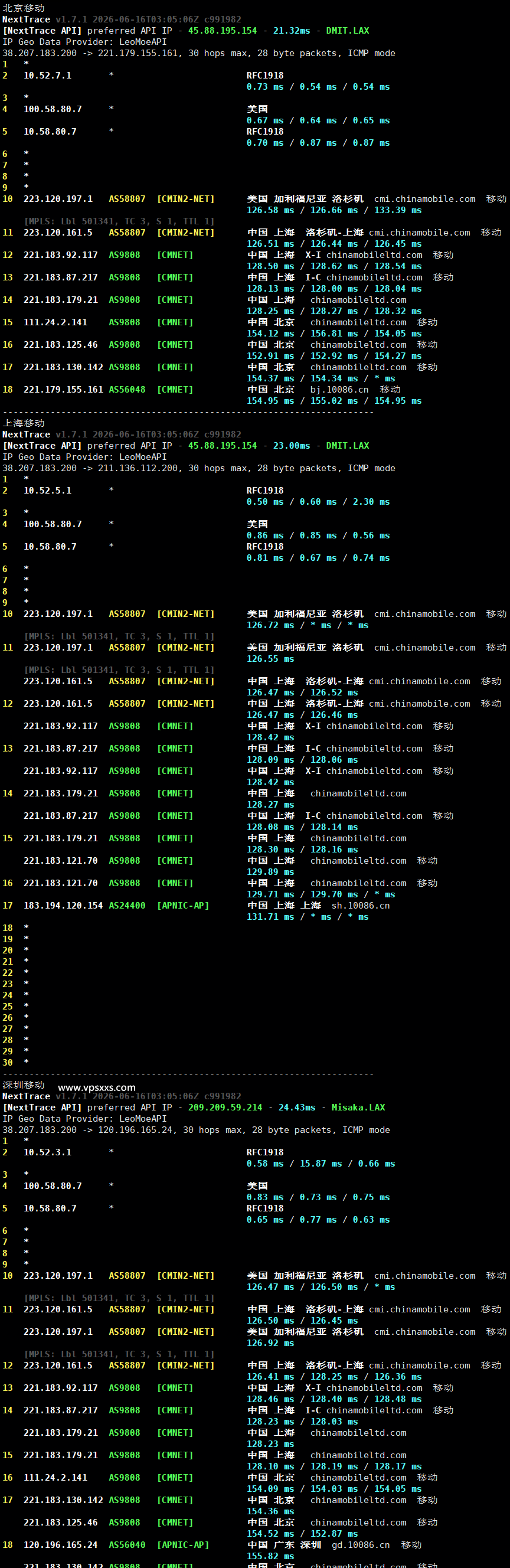
Task: Select latency value 152.91 ms
Action: 270,356
